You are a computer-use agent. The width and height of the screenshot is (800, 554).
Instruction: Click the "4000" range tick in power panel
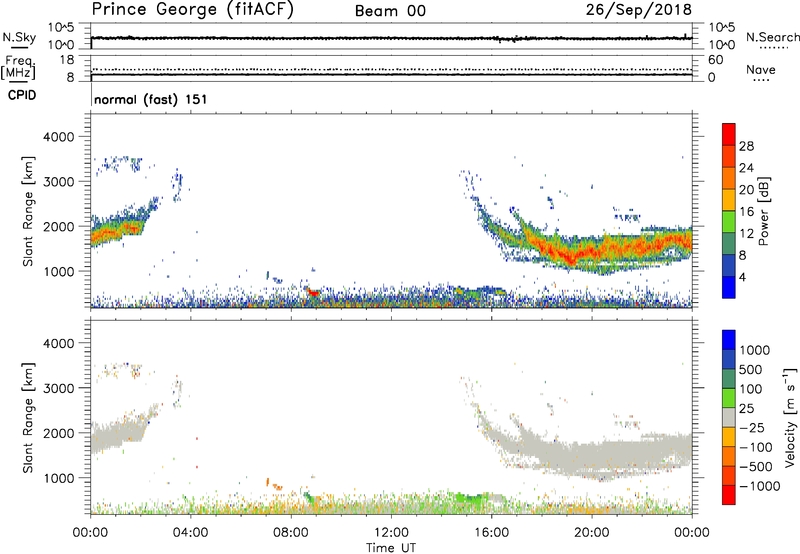point(58,137)
